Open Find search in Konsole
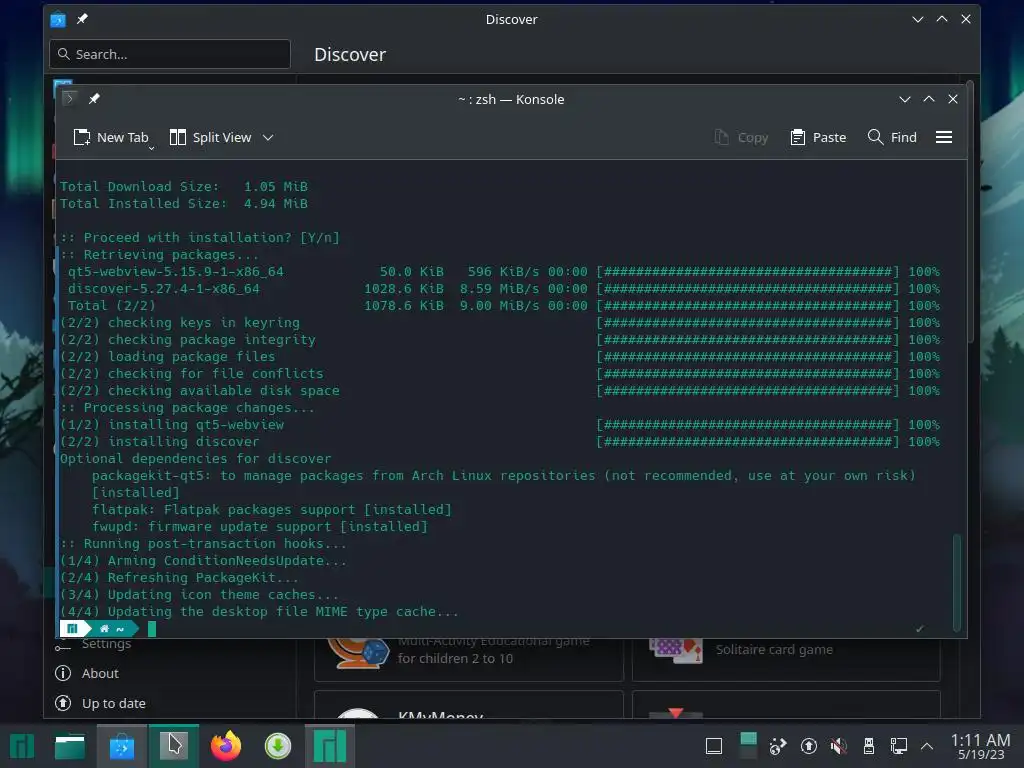Image resolution: width=1024 pixels, height=768 pixels. pos(892,137)
